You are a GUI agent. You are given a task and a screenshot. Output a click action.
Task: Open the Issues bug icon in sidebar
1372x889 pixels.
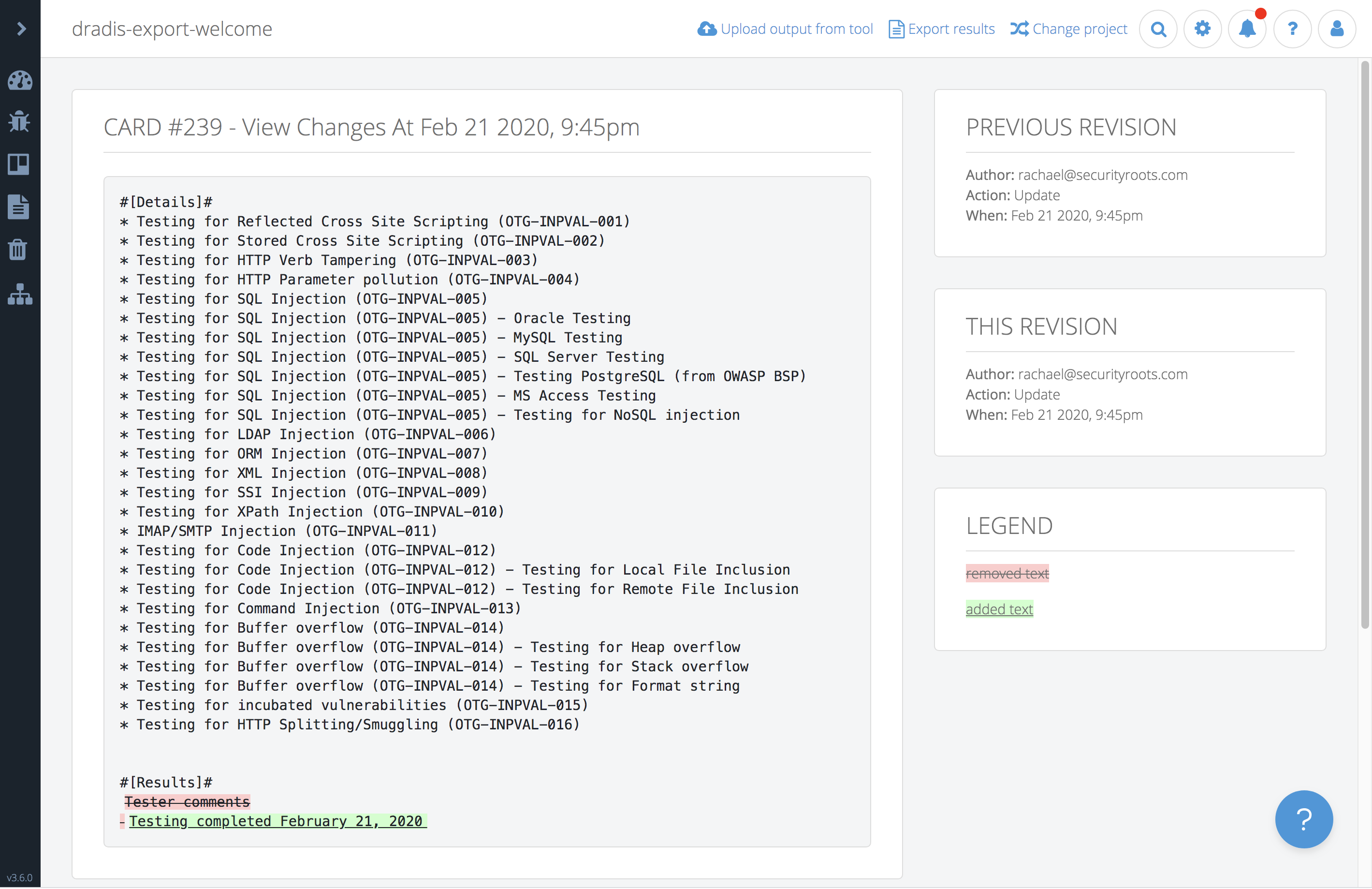(x=20, y=121)
